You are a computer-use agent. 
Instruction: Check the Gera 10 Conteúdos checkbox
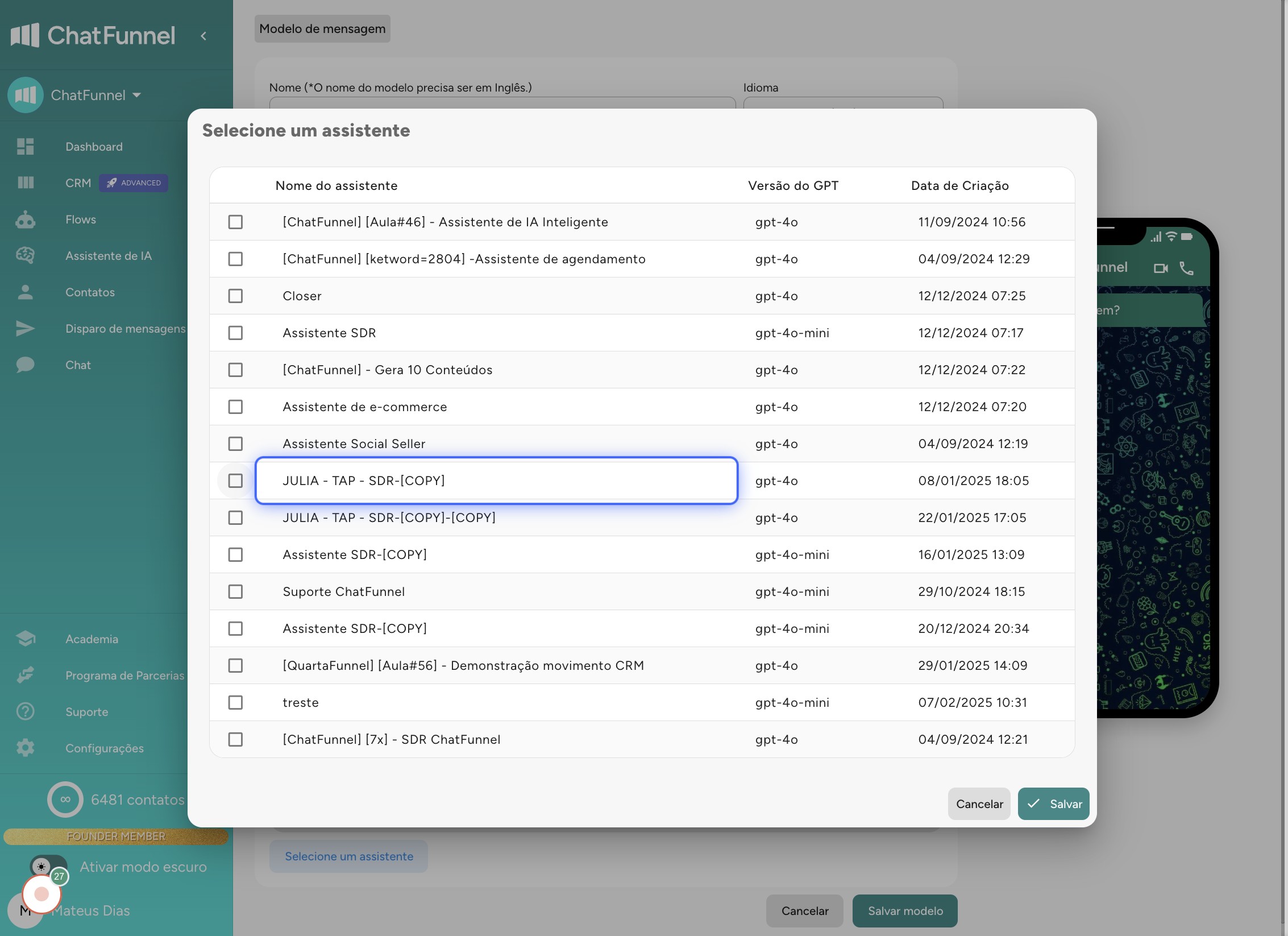tap(235, 370)
